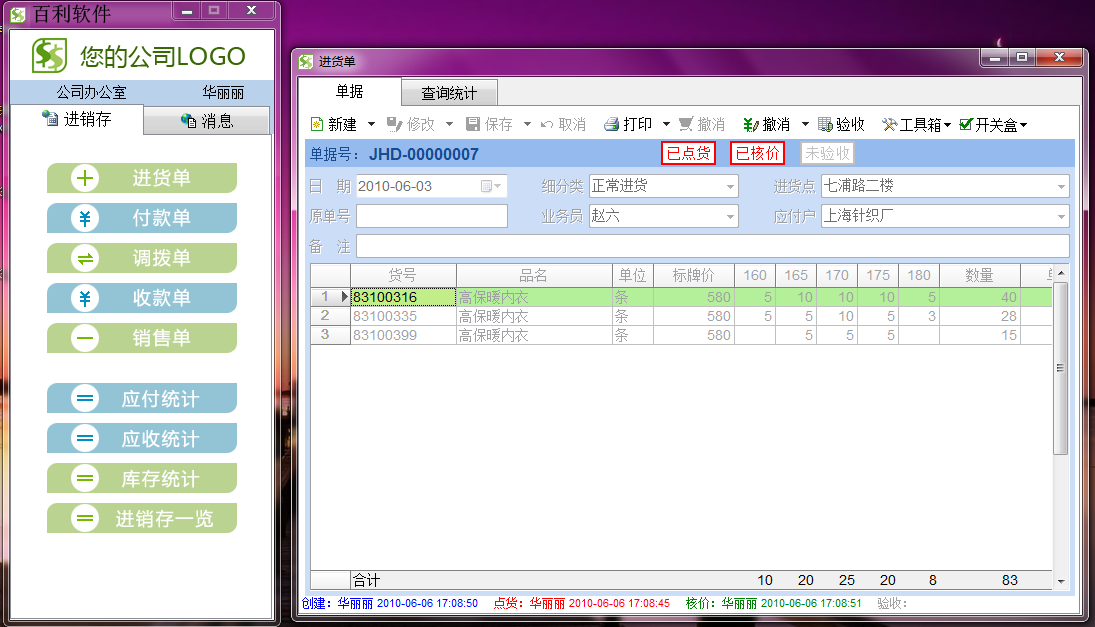Switch to the 查询统计 tab

[x=449, y=93]
